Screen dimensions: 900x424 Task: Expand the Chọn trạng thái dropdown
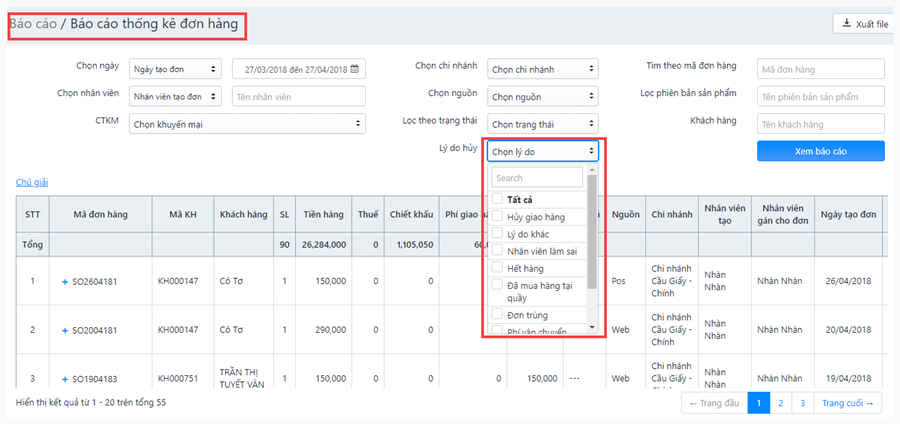[x=543, y=123]
